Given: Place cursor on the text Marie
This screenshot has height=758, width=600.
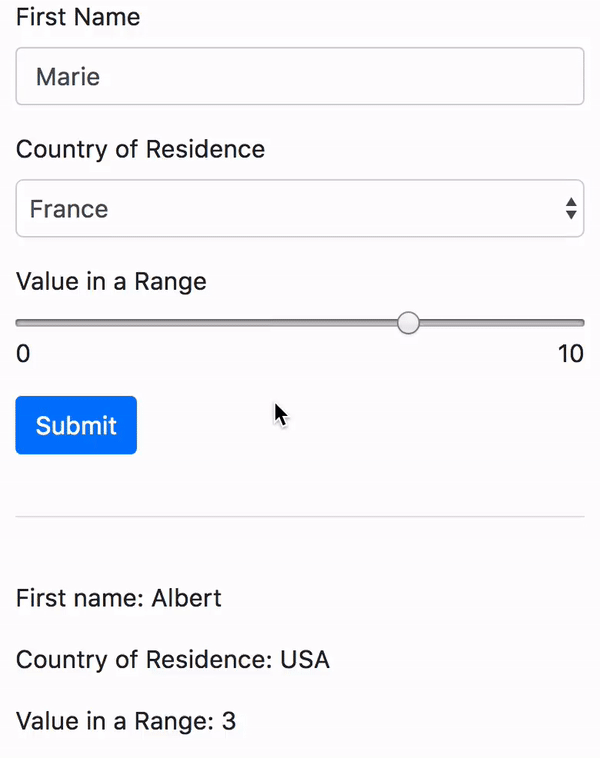Looking at the screenshot, I should [68, 76].
